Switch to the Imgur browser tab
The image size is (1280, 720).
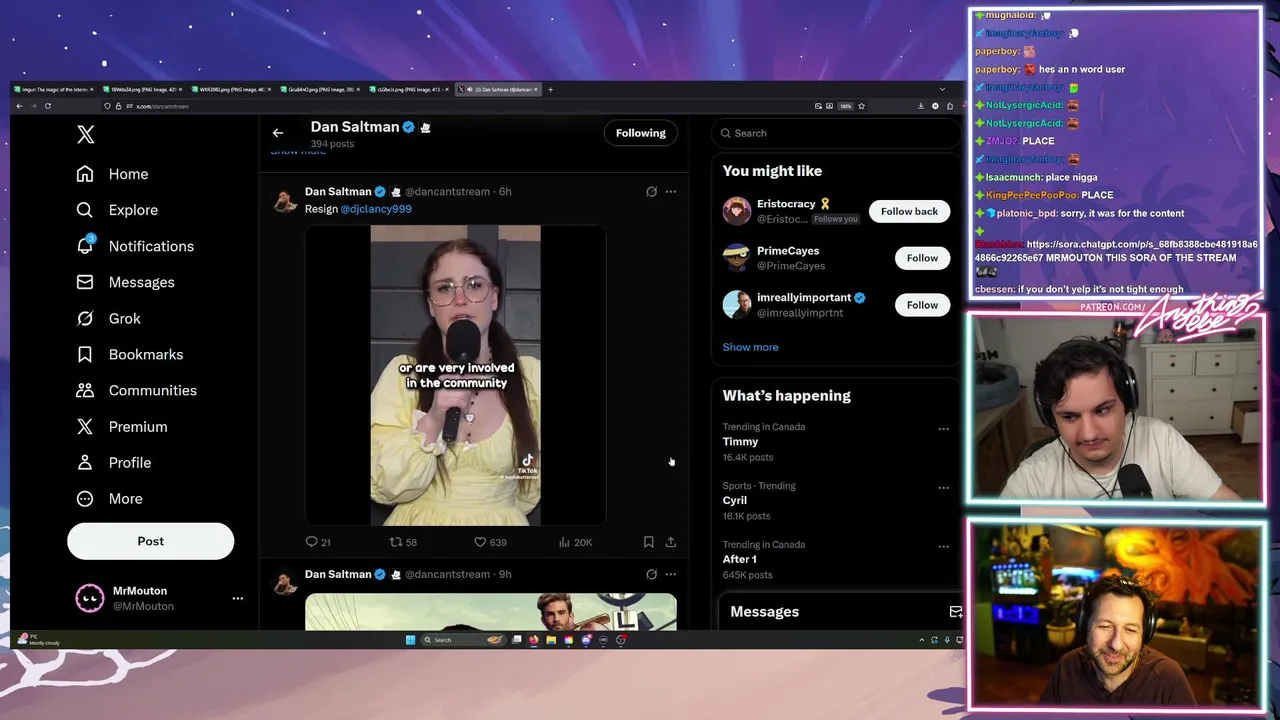(54, 89)
